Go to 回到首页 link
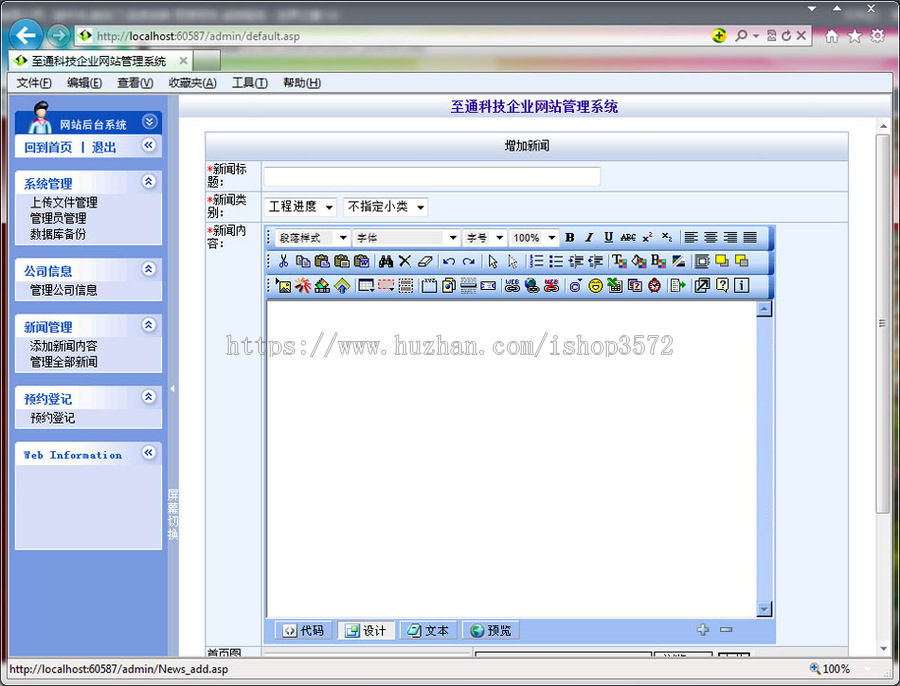The image size is (900, 686). pyautogui.click(x=48, y=148)
